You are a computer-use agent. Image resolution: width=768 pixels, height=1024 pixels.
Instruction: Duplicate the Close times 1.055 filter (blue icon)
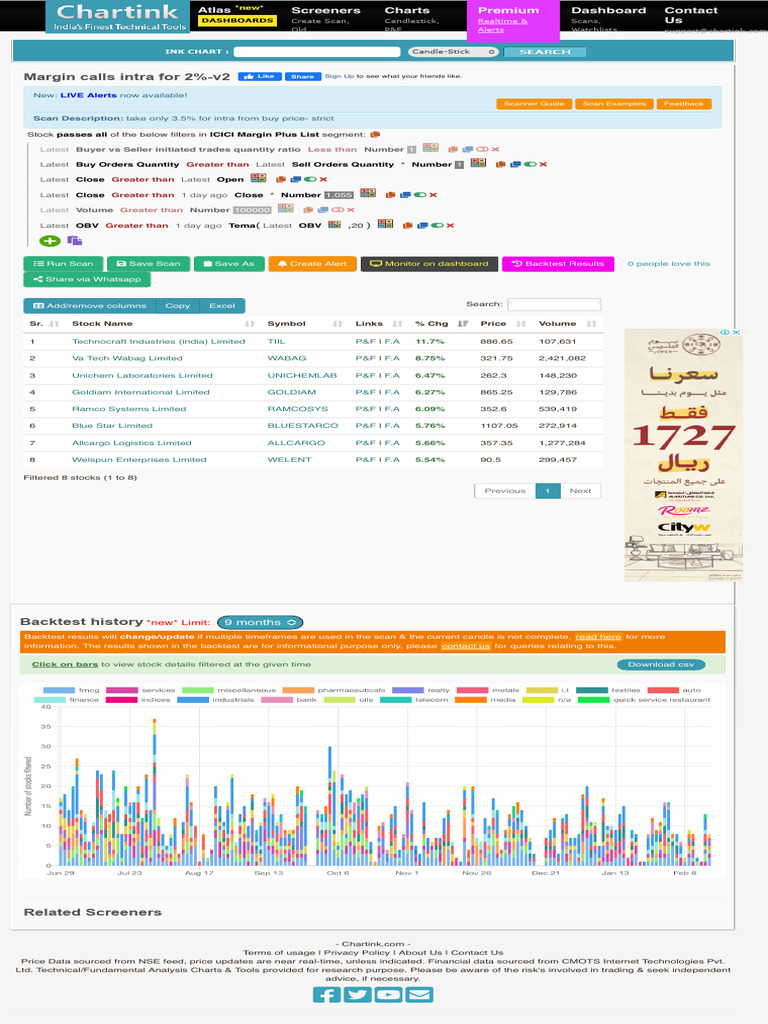tap(406, 195)
